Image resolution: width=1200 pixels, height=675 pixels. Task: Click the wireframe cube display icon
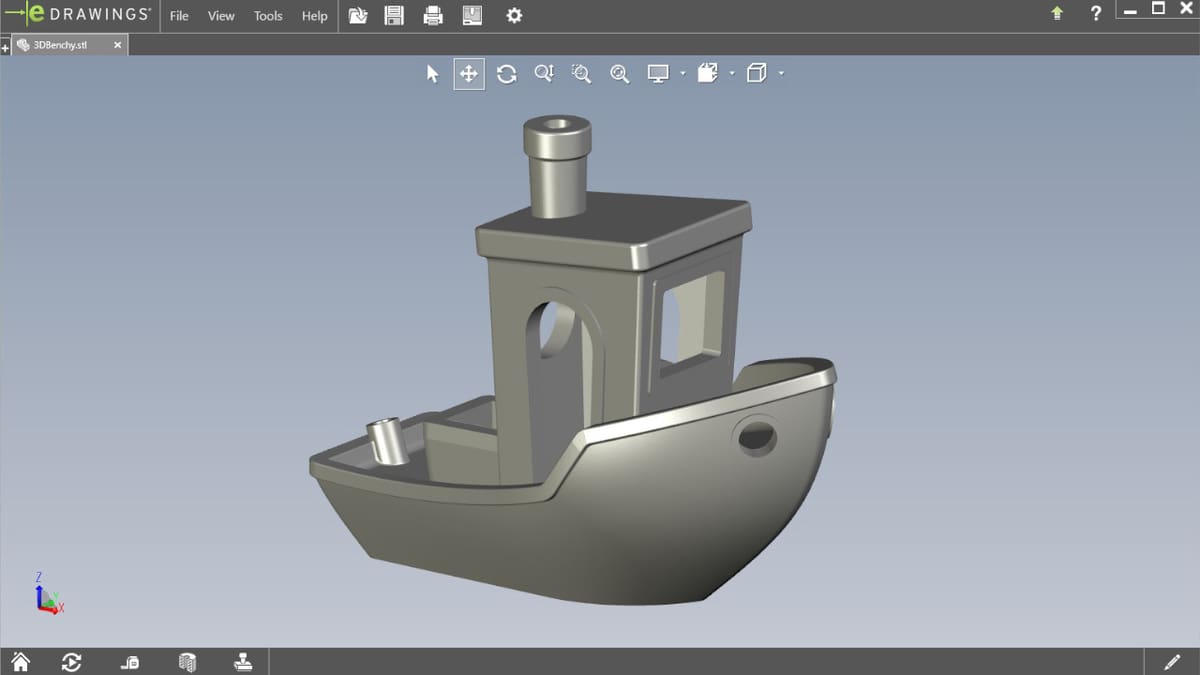point(757,73)
